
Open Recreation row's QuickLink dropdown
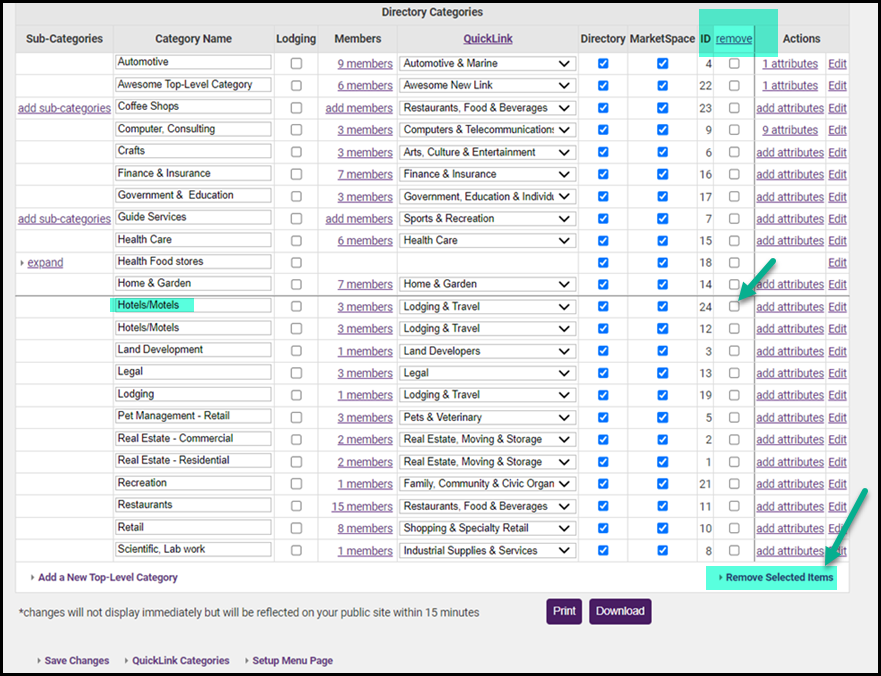click(487, 484)
